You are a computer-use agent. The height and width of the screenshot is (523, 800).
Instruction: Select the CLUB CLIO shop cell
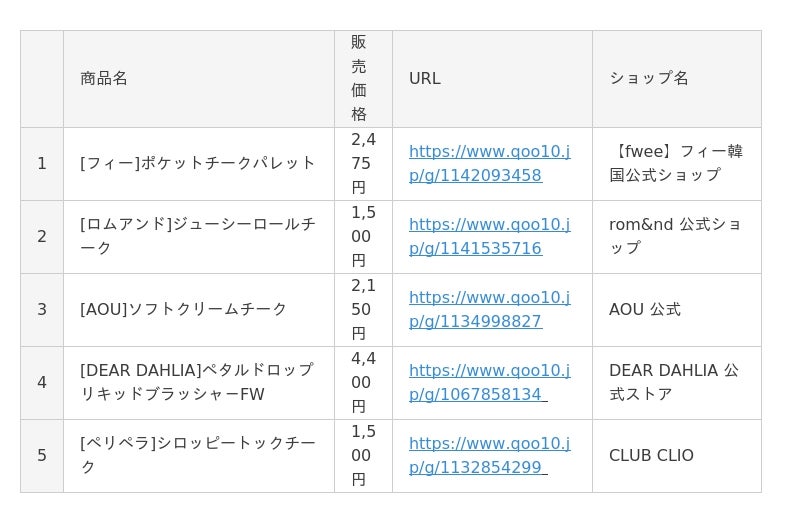tap(677, 456)
